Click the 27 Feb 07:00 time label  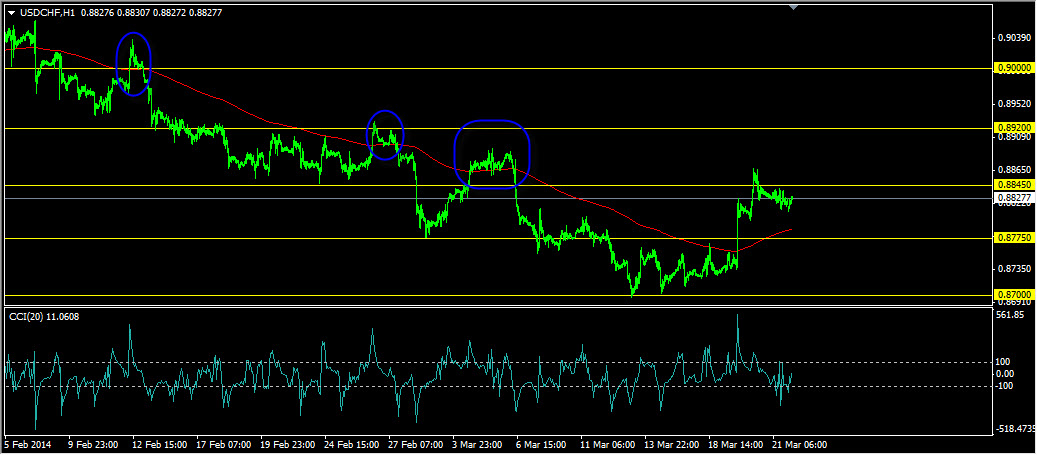click(x=416, y=444)
